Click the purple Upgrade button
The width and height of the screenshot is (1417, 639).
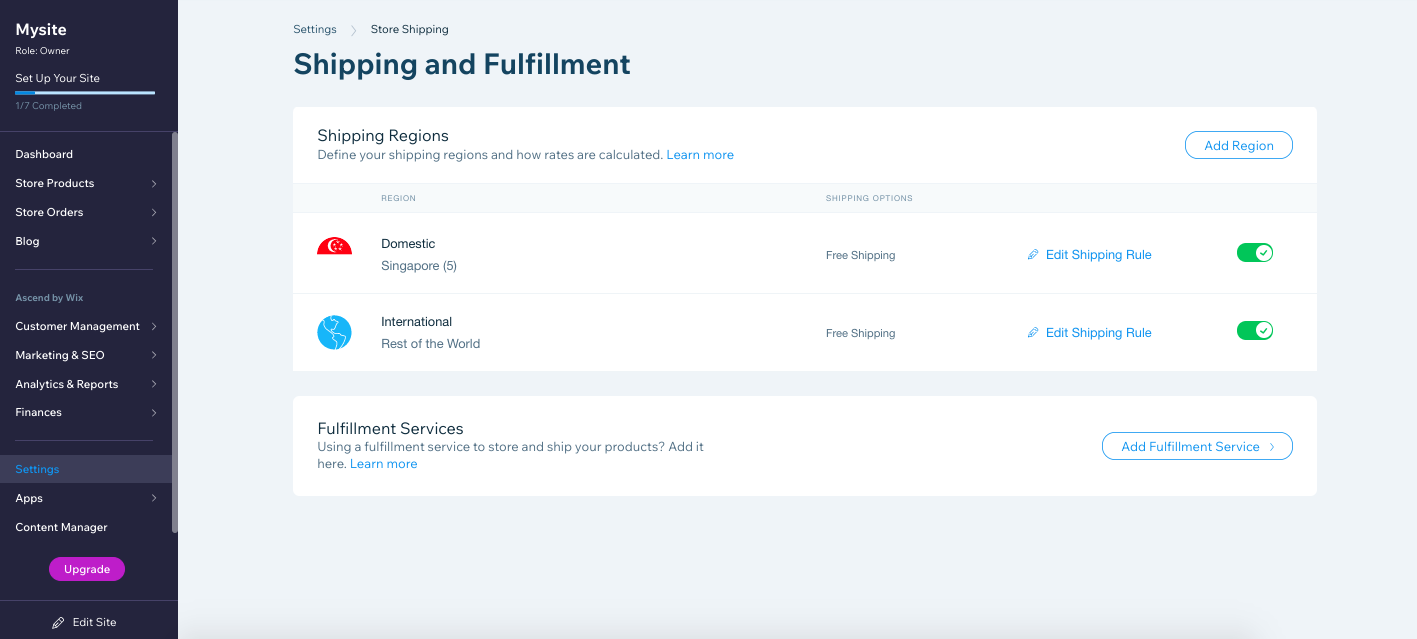(87, 569)
